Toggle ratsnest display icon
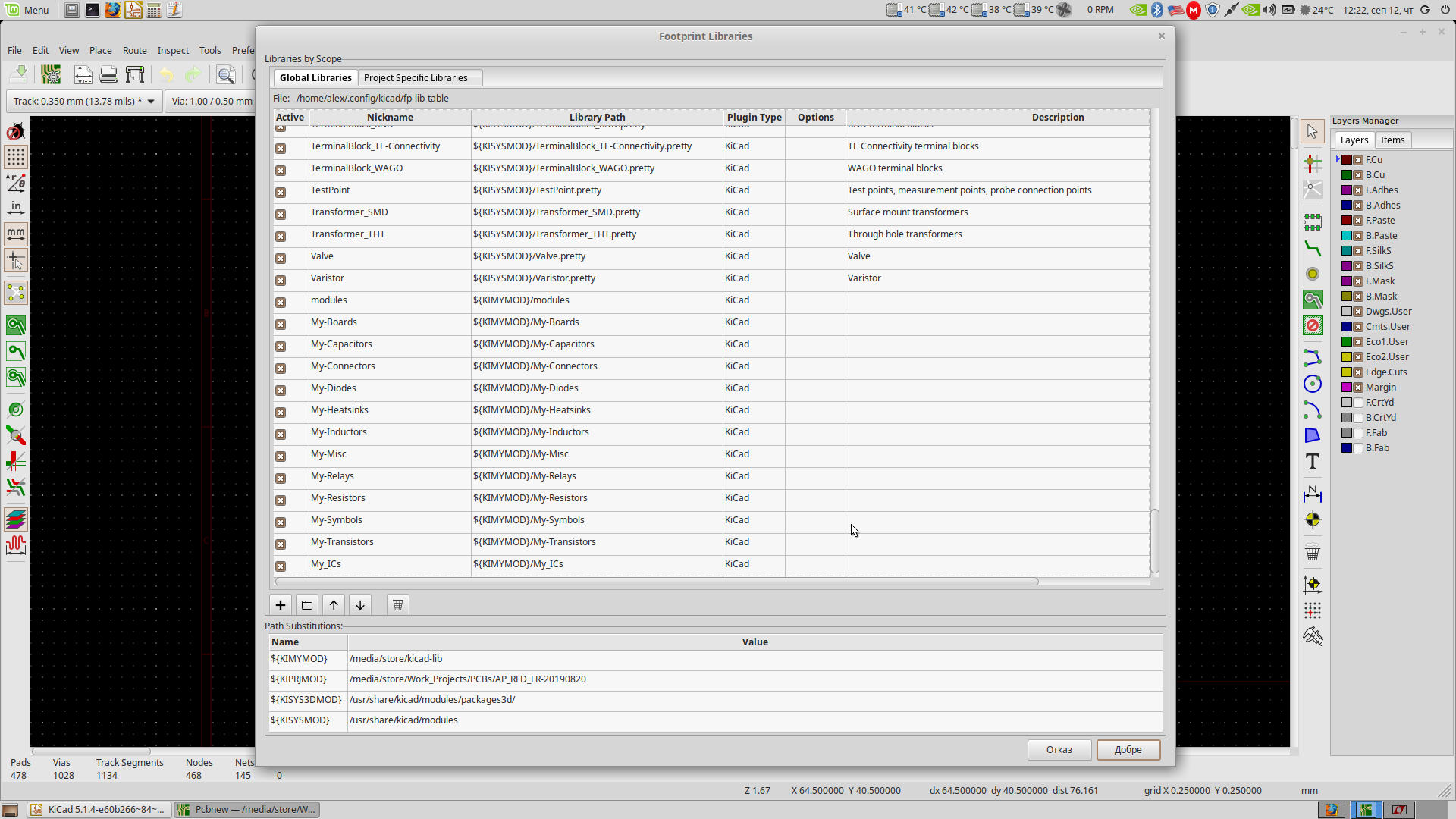 16,293
